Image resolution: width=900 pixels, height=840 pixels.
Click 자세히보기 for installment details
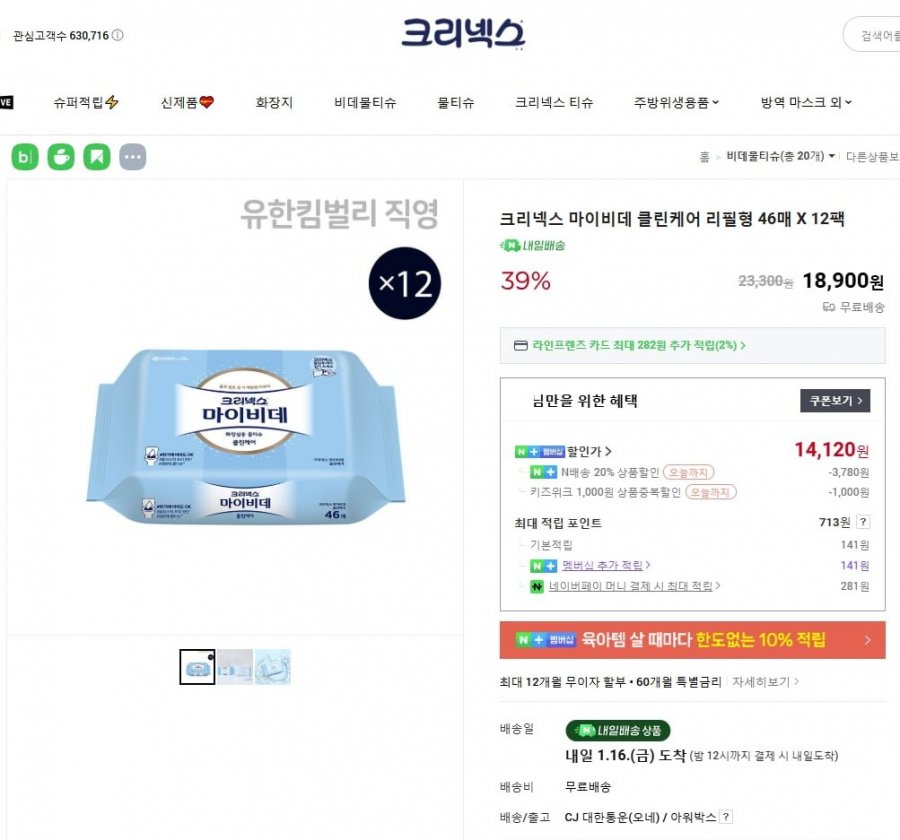pos(765,682)
